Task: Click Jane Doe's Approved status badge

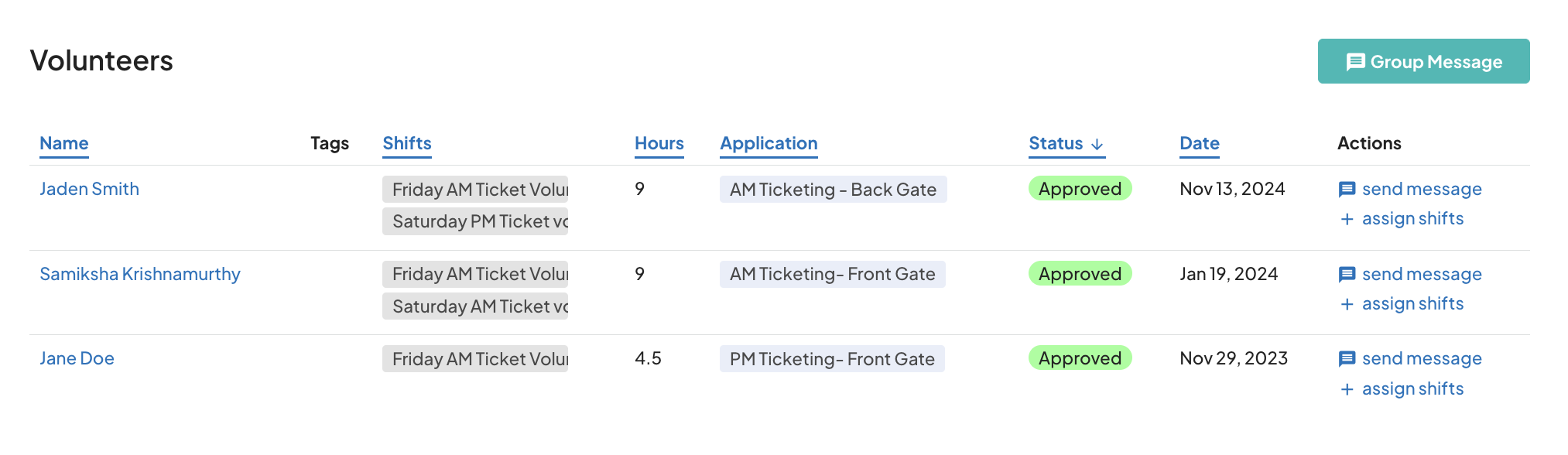Action: click(1079, 358)
